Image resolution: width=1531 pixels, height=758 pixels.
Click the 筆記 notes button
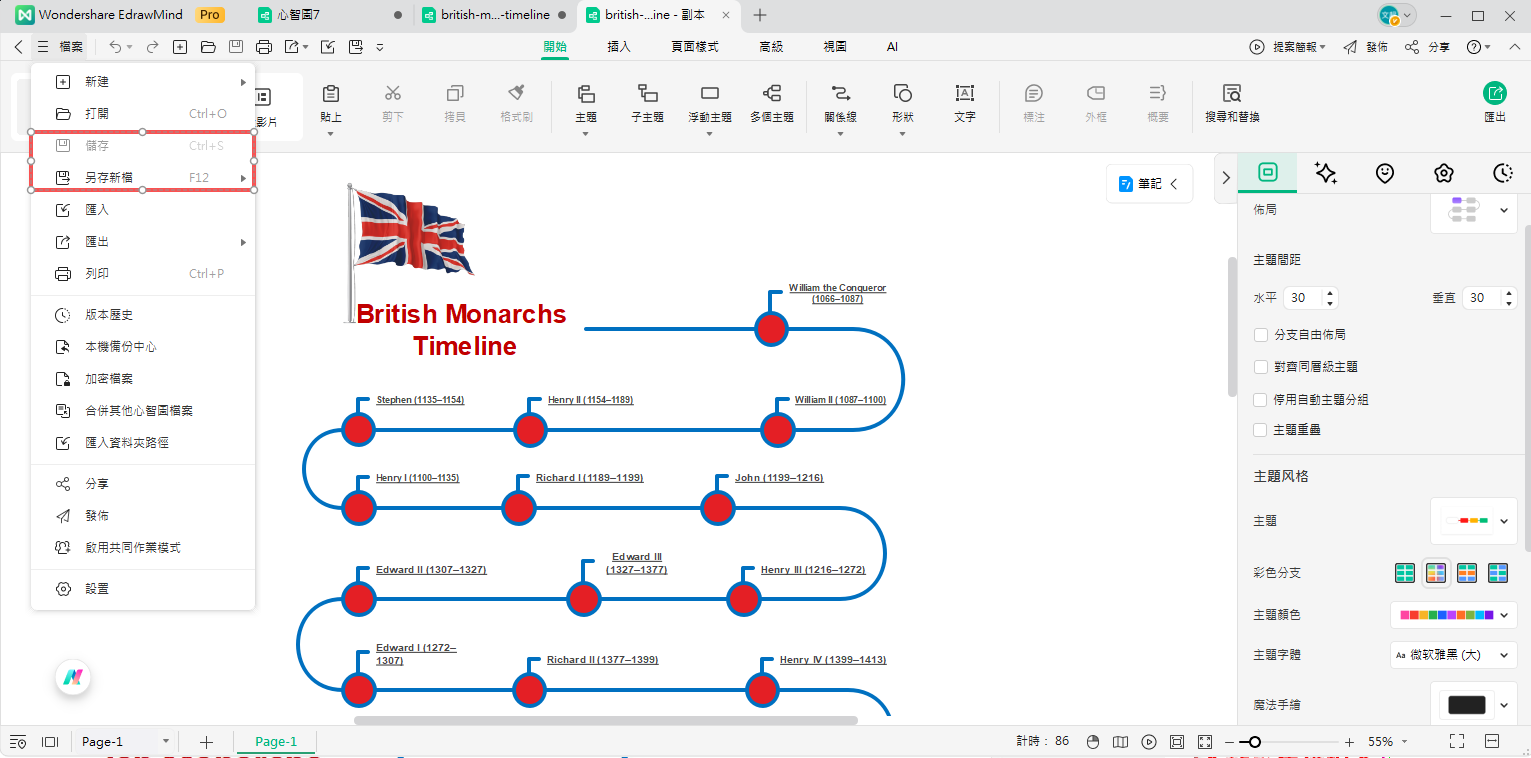(x=1148, y=184)
